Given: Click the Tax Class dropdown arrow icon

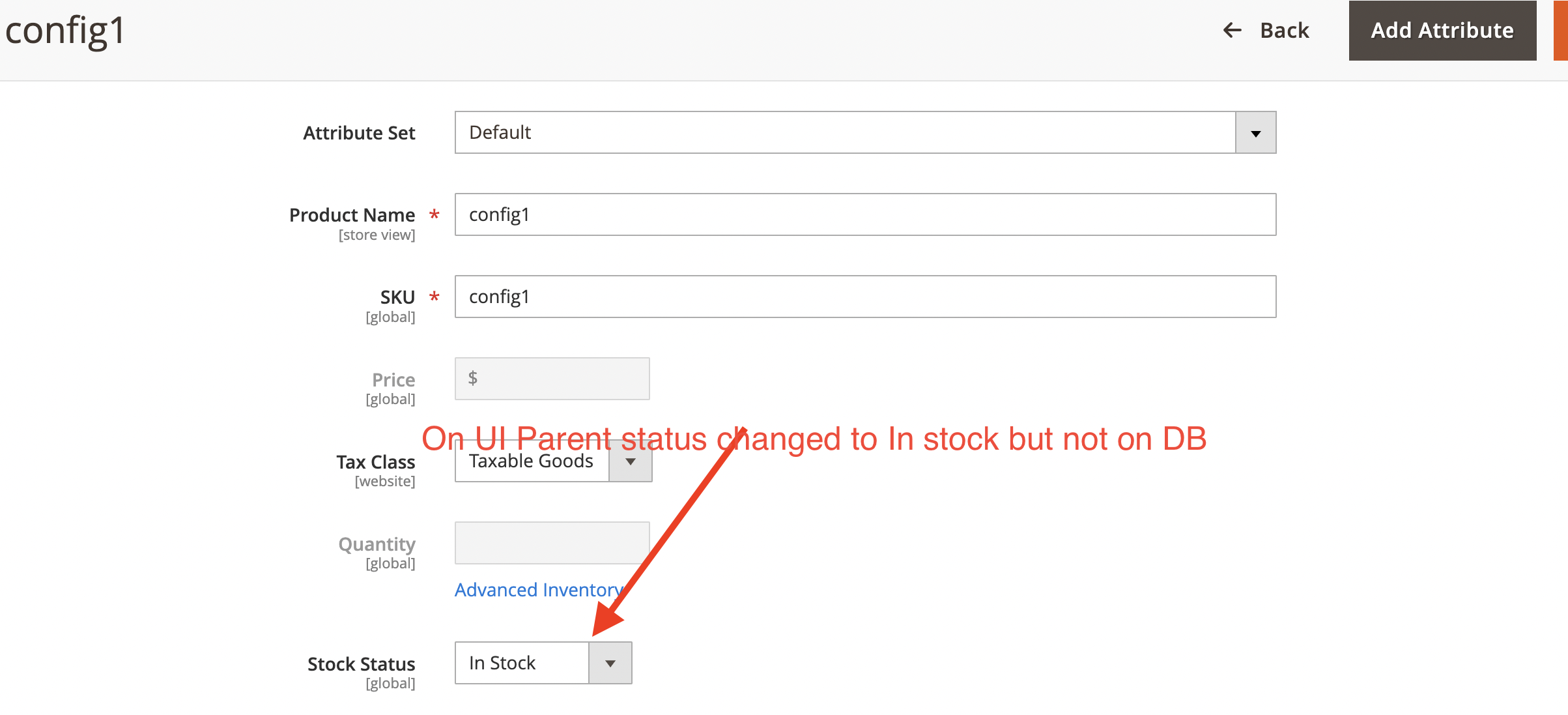Looking at the screenshot, I should pyautogui.click(x=630, y=461).
